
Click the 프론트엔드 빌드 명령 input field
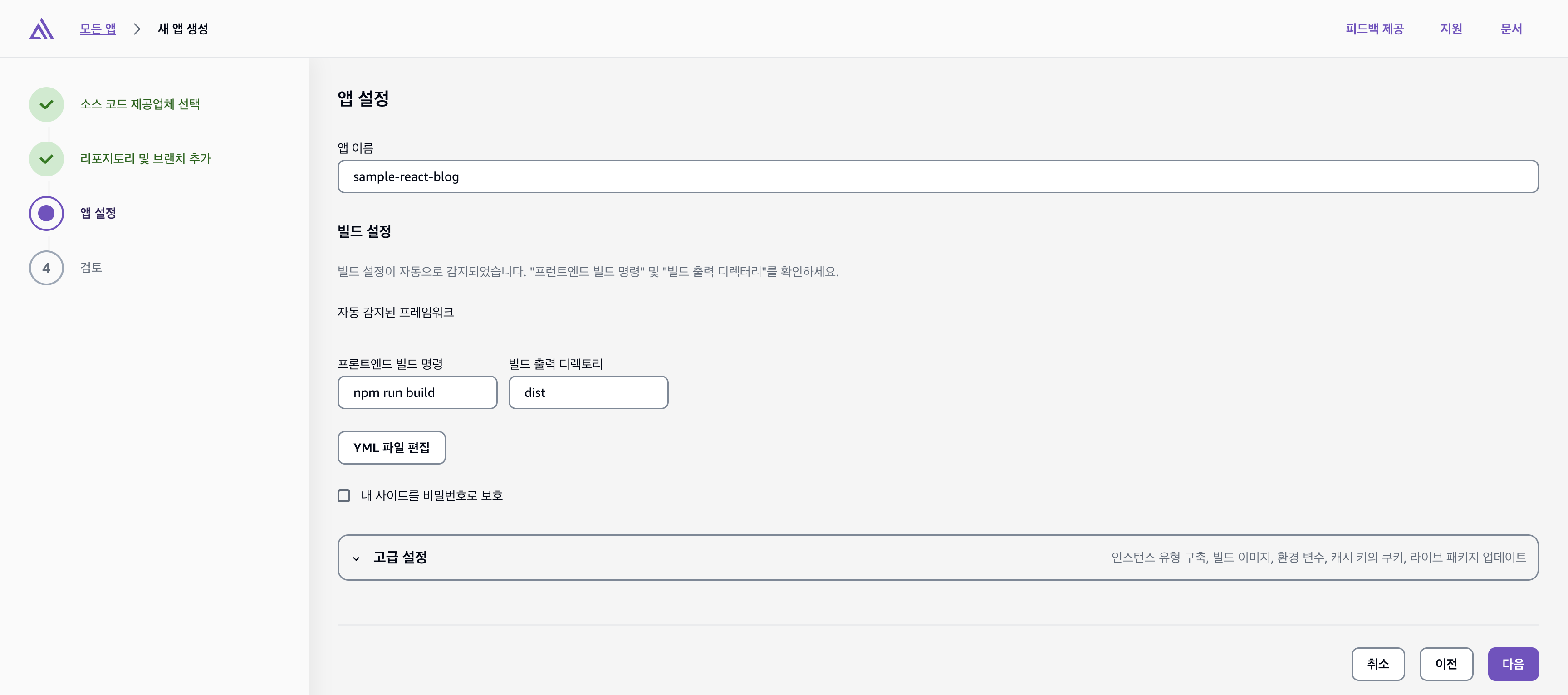[417, 392]
